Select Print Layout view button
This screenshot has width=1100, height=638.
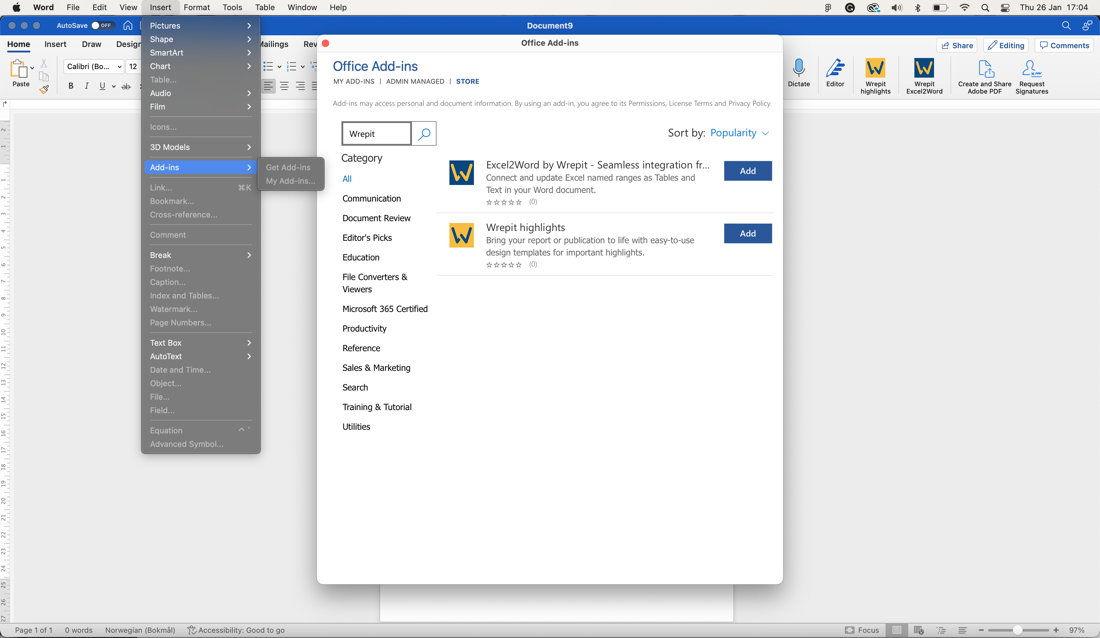click(896, 630)
